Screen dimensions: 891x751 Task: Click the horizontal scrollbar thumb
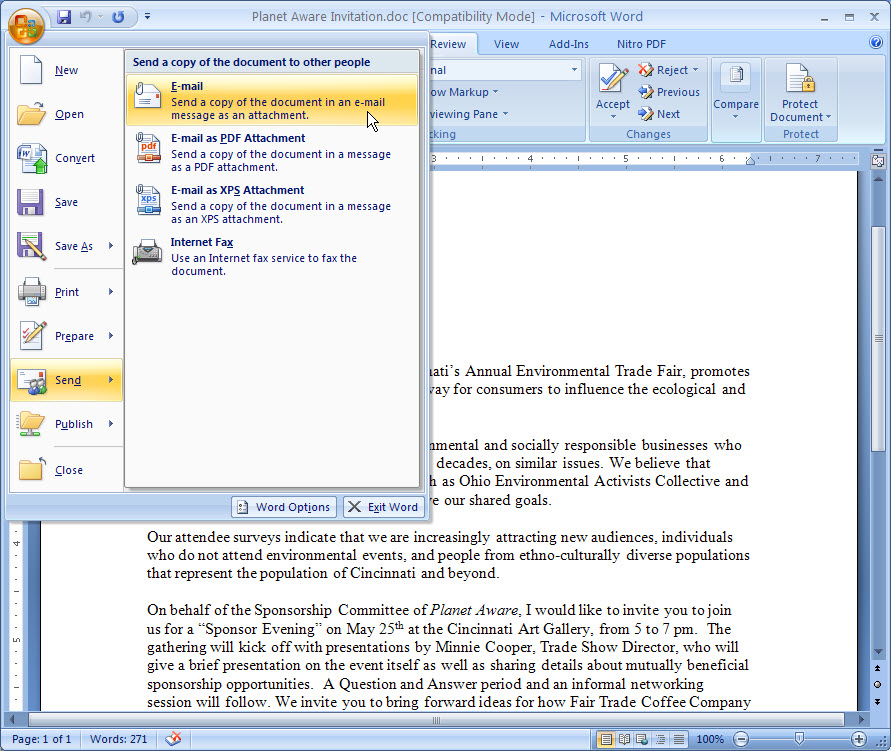(436, 720)
